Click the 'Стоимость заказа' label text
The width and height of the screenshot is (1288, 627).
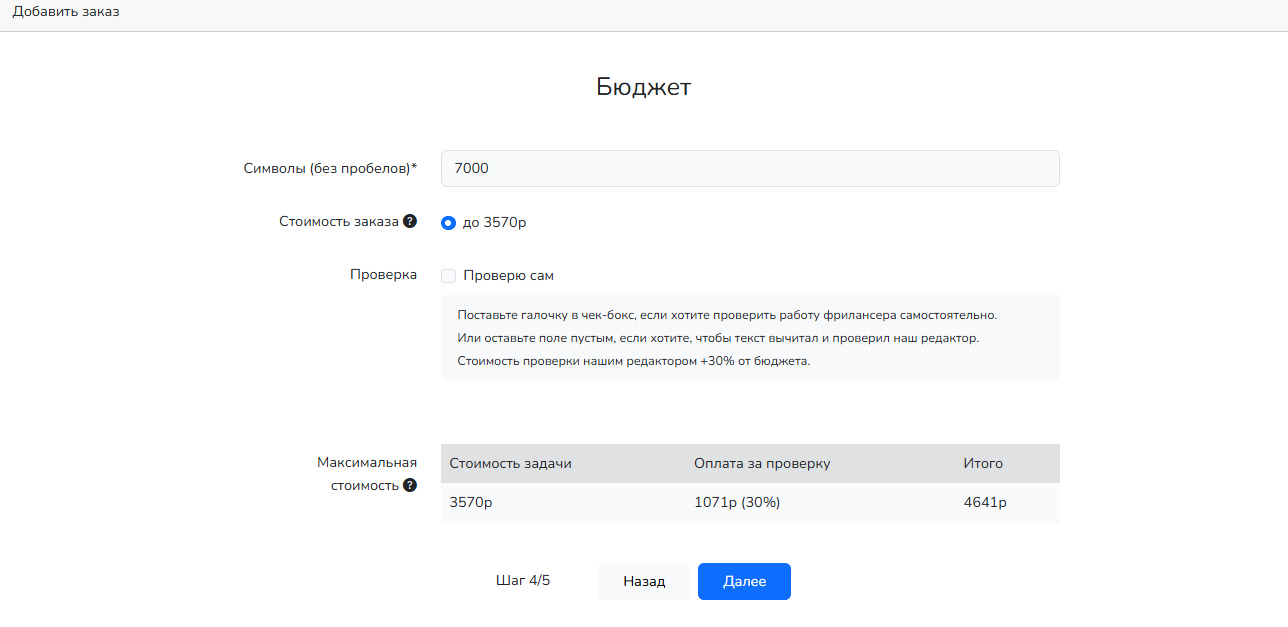[338, 222]
